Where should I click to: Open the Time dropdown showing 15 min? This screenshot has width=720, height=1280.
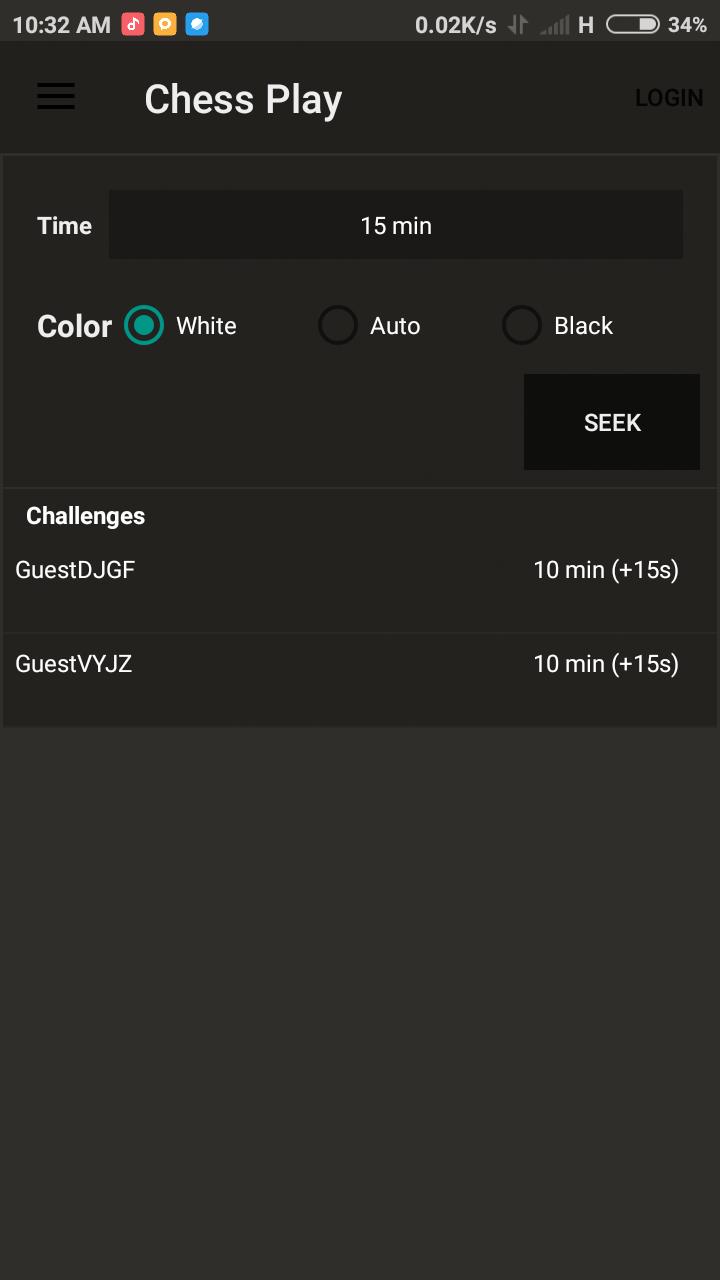pos(396,225)
